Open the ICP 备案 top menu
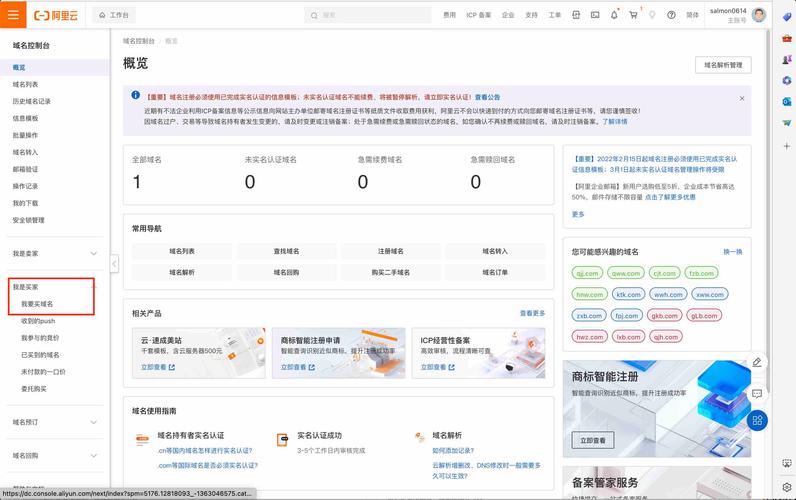Image resolution: width=796 pixels, height=500 pixels. [x=479, y=15]
